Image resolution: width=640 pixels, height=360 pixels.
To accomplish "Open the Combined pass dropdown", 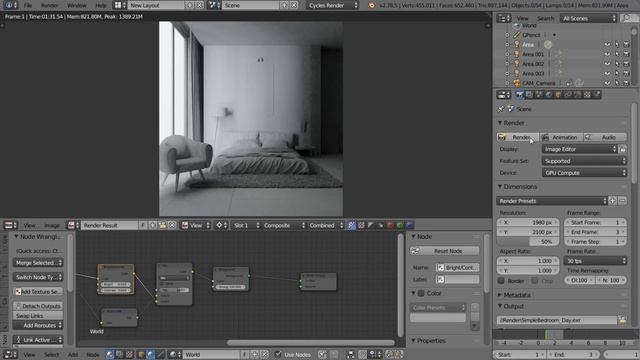I will [x=326, y=225].
